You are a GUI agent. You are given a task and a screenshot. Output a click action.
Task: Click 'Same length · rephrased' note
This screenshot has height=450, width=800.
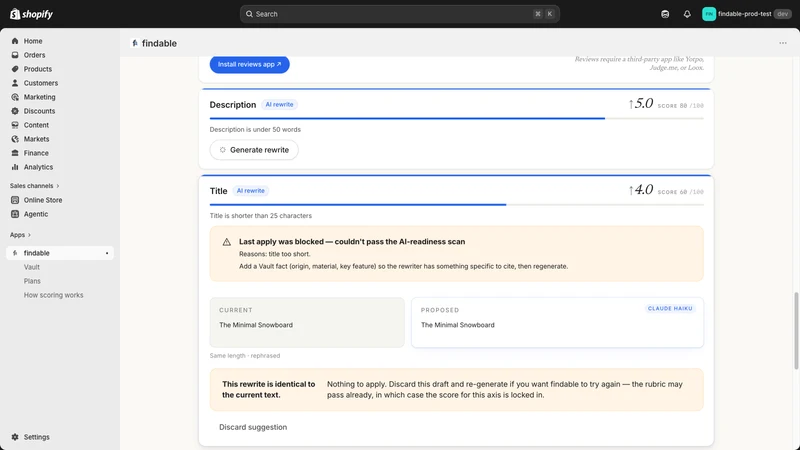coord(245,356)
